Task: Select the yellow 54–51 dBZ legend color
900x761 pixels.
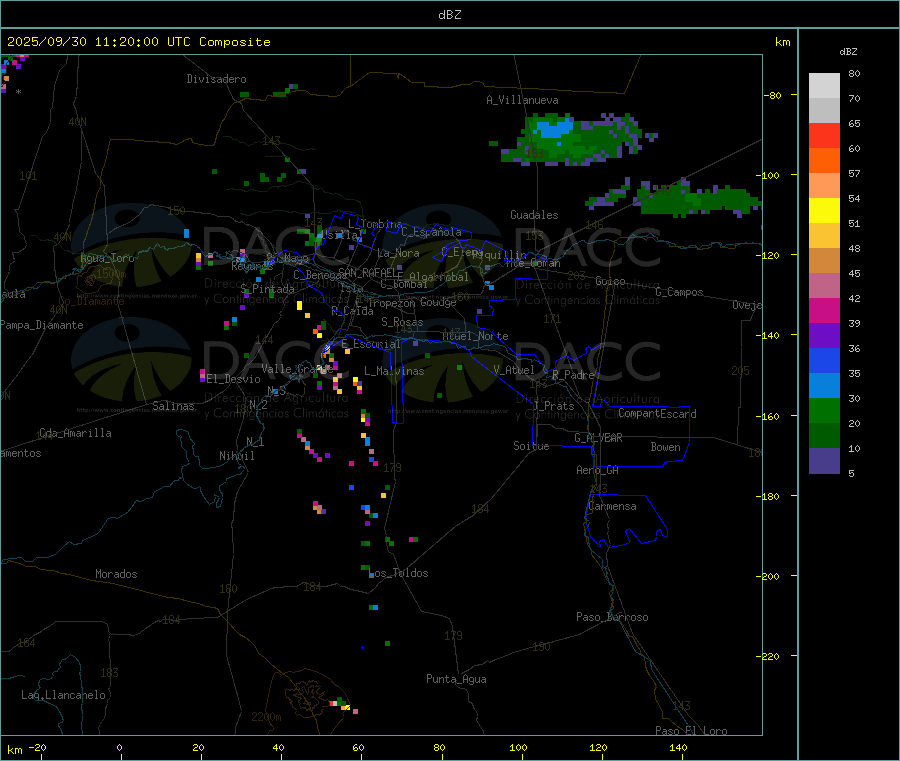Action: 824,211
